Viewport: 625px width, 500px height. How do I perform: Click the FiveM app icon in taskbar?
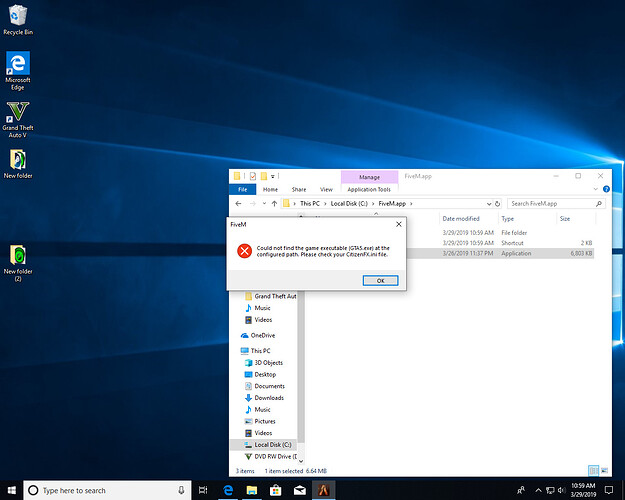(x=323, y=490)
